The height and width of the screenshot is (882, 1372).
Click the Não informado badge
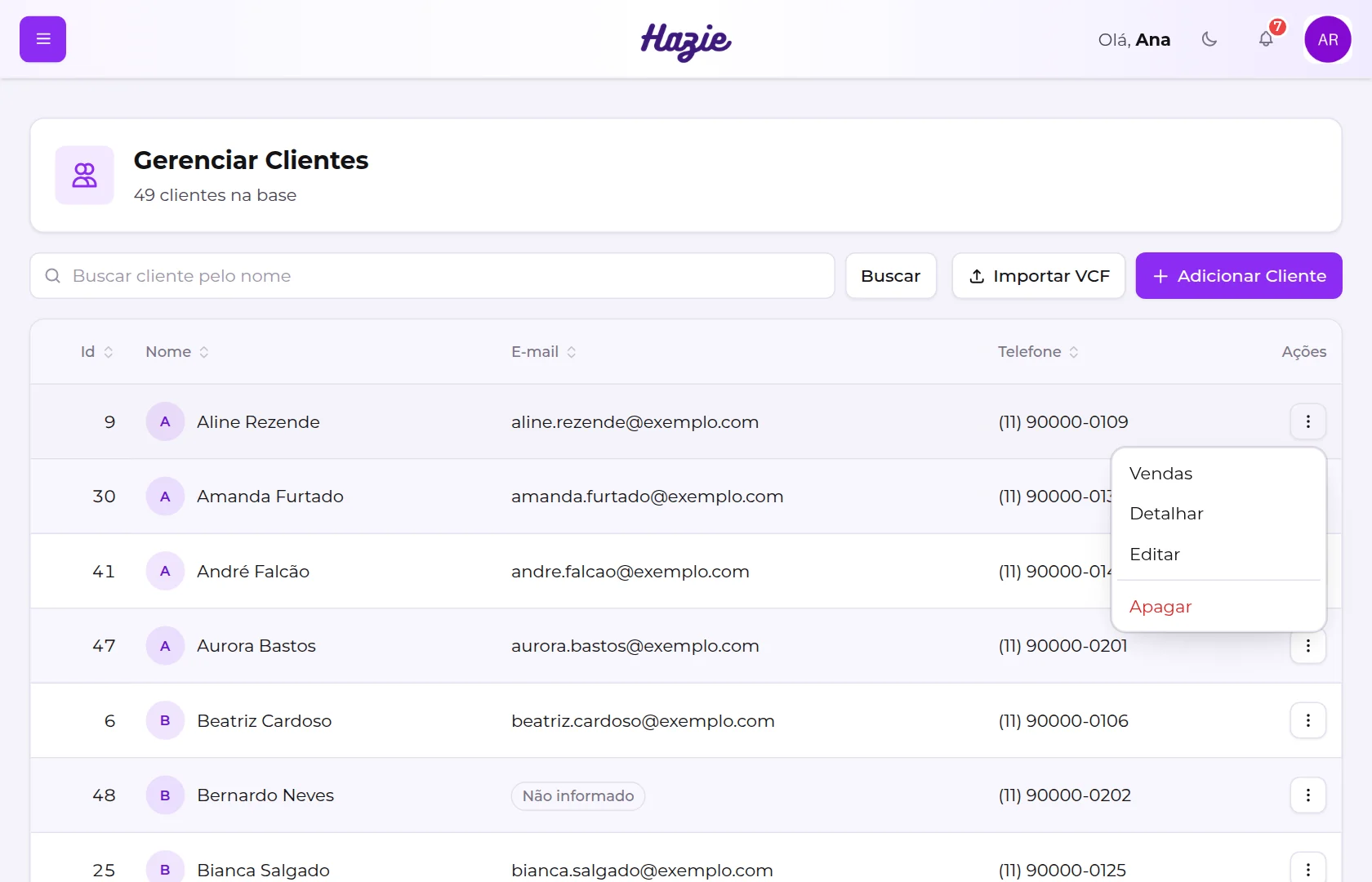click(578, 795)
